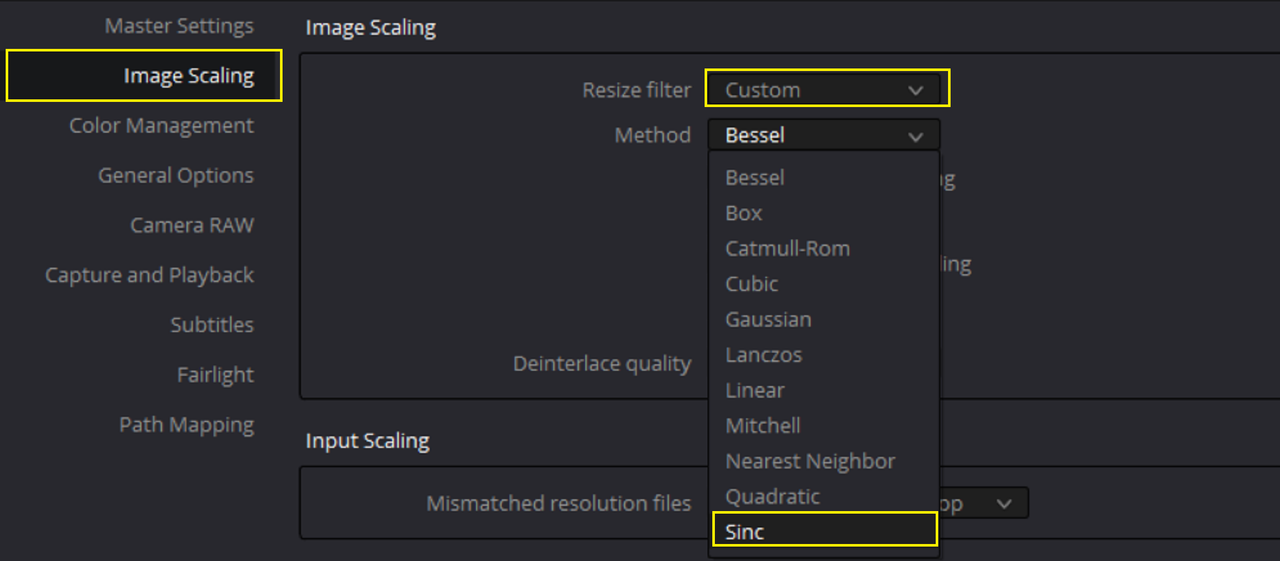This screenshot has width=1280, height=561.
Task: Open Camera RAW settings
Action: (x=192, y=226)
